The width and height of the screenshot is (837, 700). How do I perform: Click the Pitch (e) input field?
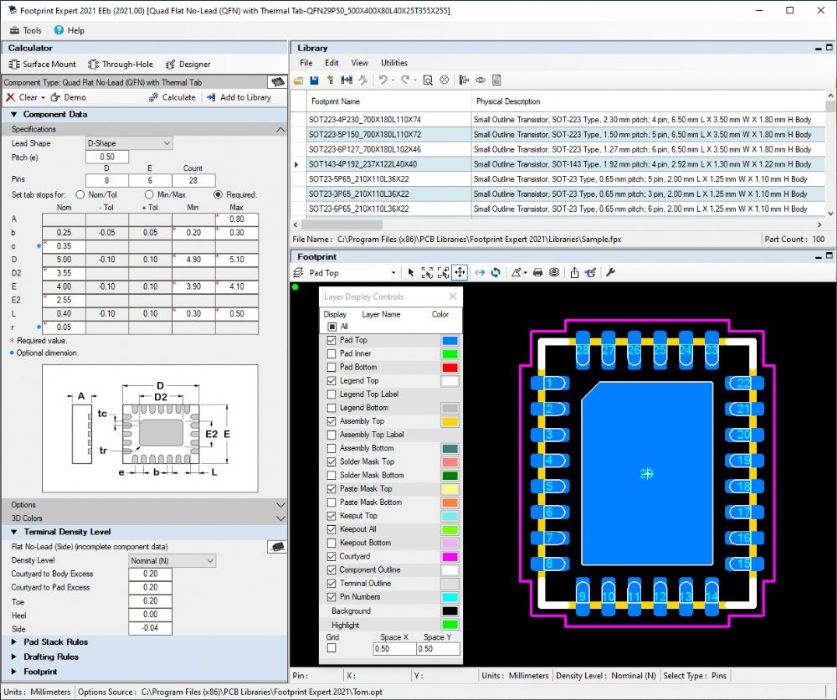tap(107, 157)
